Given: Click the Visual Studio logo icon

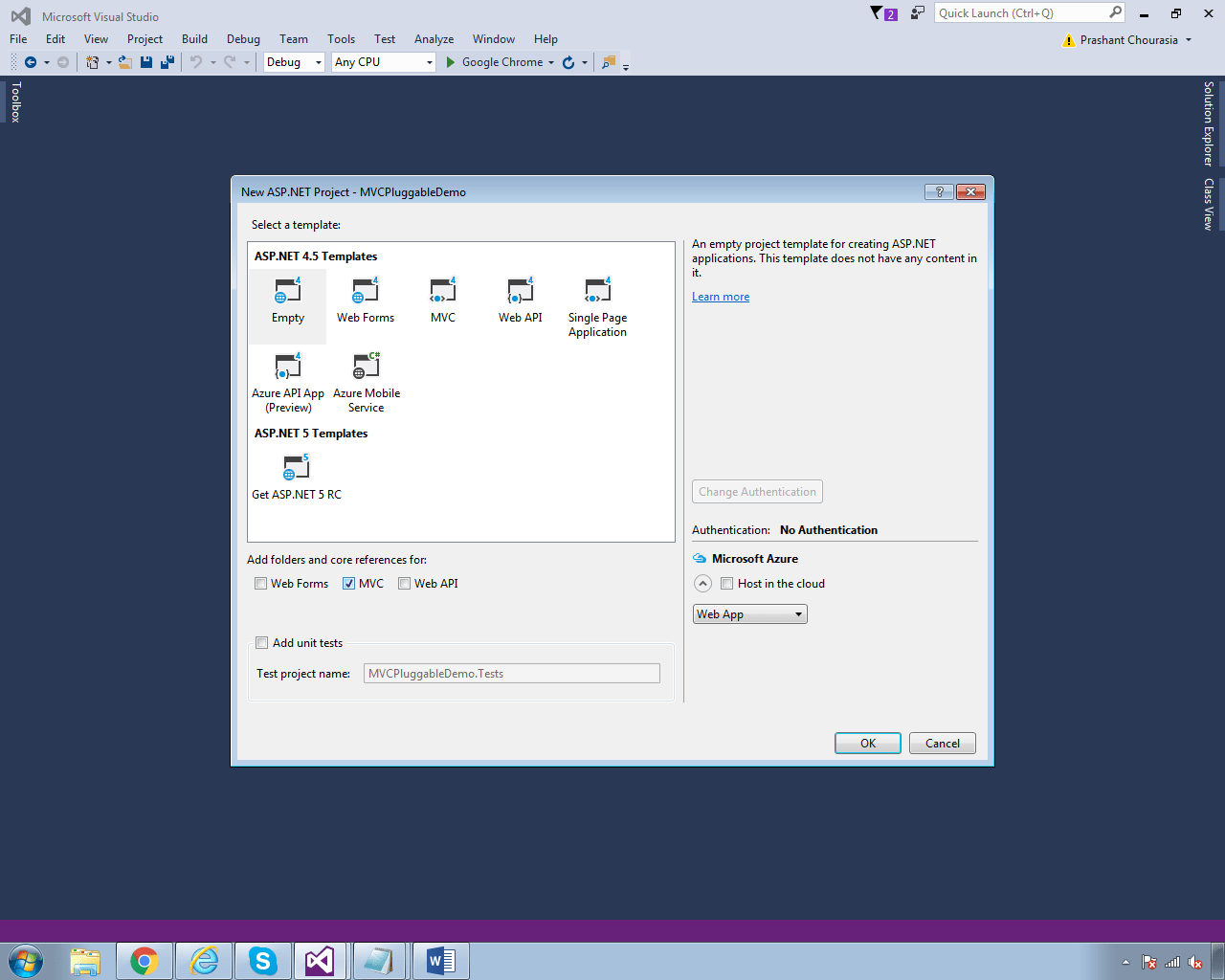Looking at the screenshot, I should [x=20, y=16].
